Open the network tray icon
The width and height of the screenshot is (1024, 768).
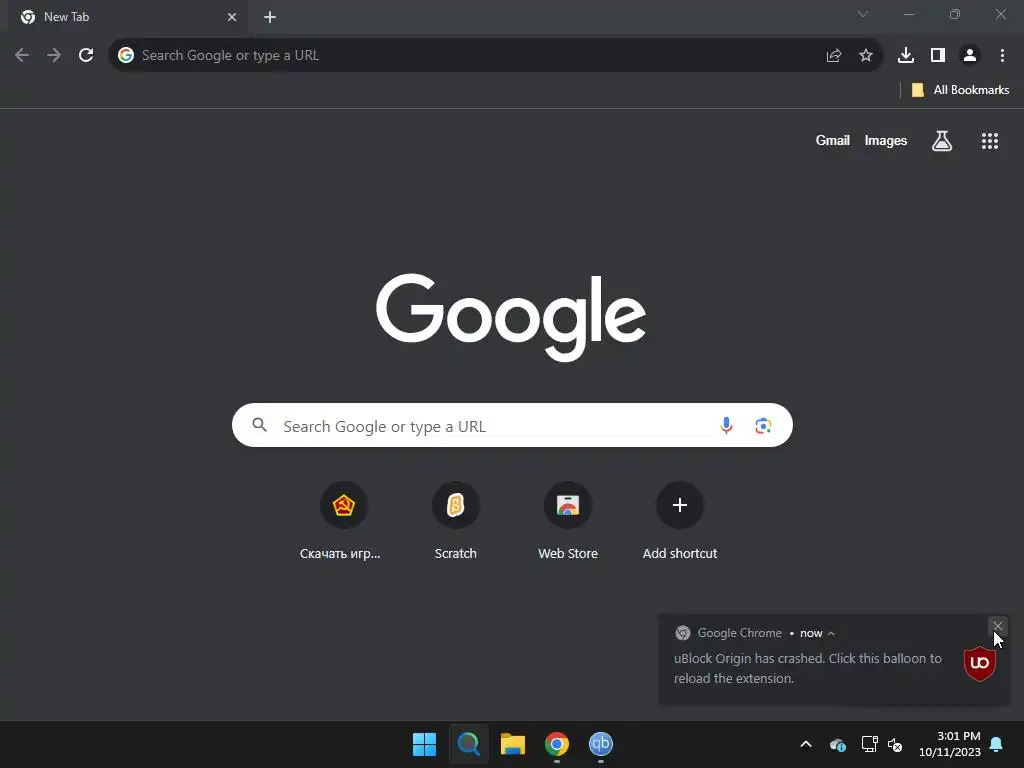[x=869, y=744]
